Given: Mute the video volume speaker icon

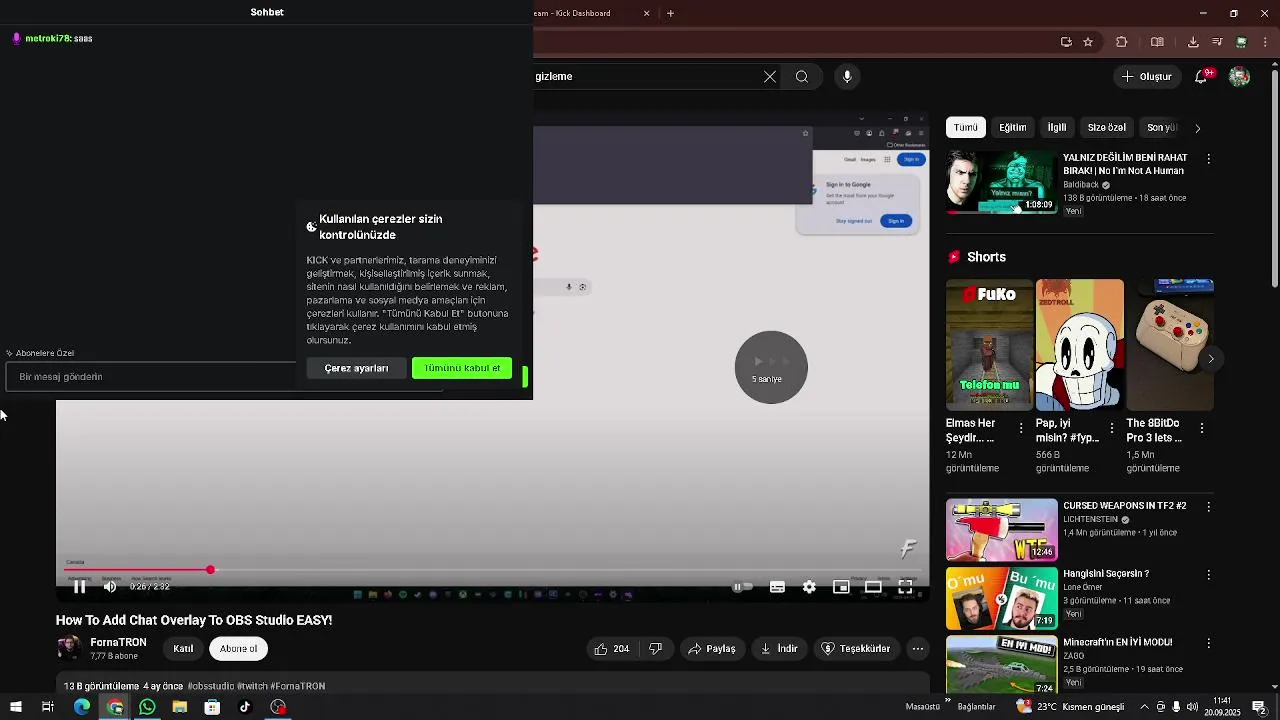Looking at the screenshot, I should click(x=110, y=587).
